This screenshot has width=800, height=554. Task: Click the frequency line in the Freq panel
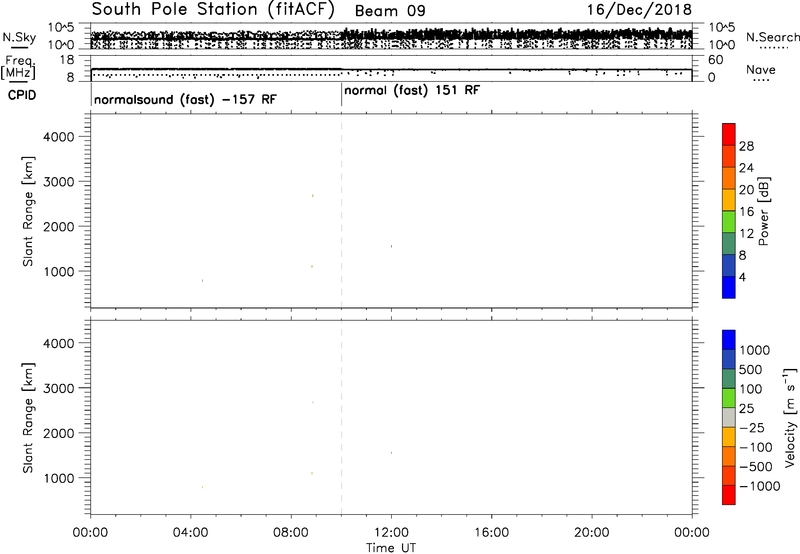pyautogui.click(x=391, y=69)
